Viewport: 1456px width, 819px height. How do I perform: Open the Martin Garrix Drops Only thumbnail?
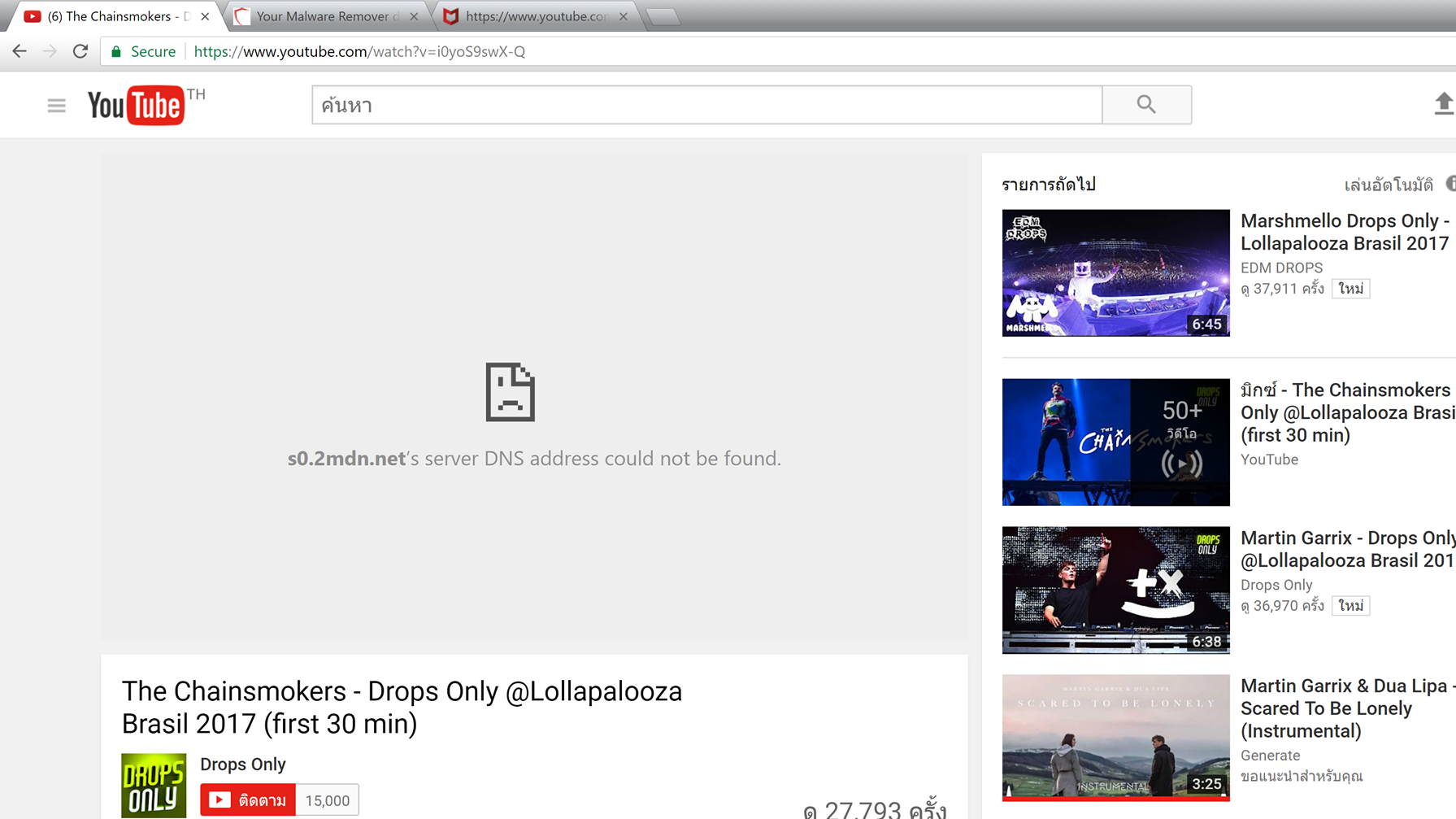tap(1115, 590)
